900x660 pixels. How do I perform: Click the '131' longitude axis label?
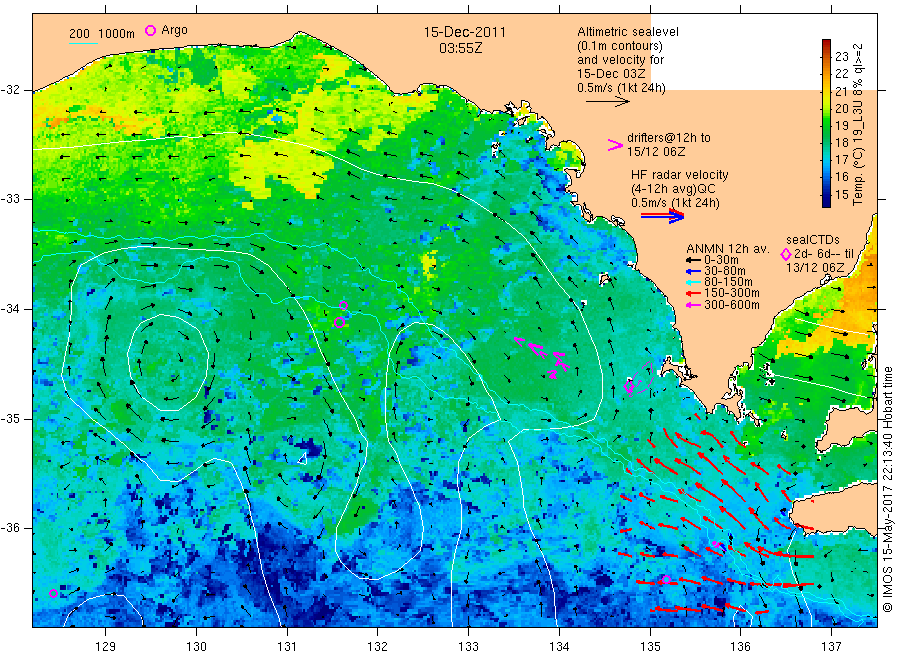point(287,647)
